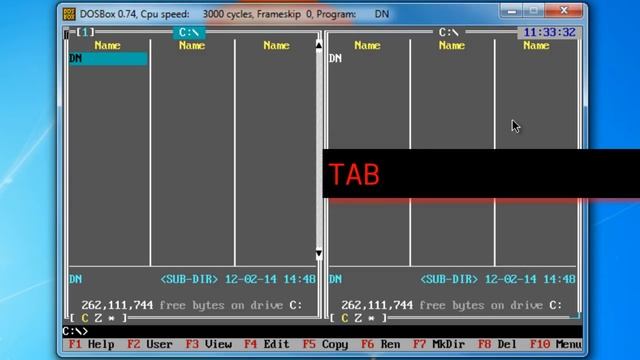The height and width of the screenshot is (360, 640).
Task: Click the left panel scrollbar down arrow
Action: 319,255
